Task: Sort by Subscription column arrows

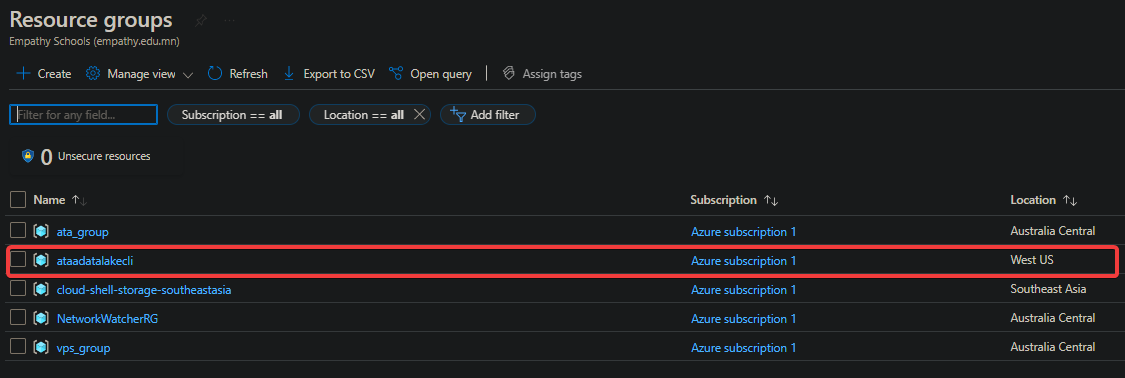Action: pyautogui.click(x=771, y=200)
